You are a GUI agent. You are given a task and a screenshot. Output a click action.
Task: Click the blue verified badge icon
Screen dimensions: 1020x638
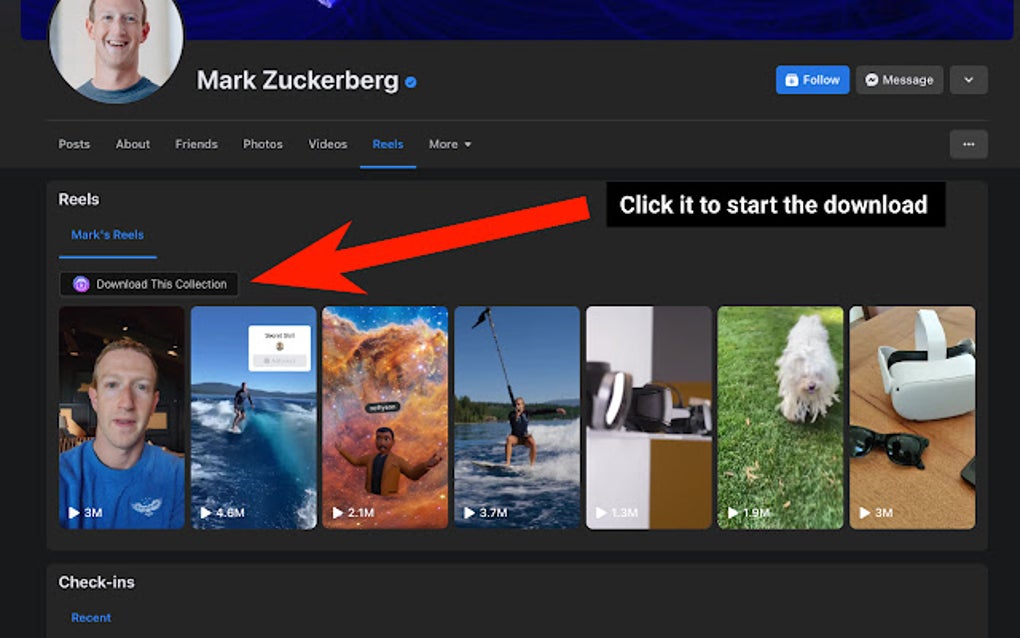pos(410,82)
